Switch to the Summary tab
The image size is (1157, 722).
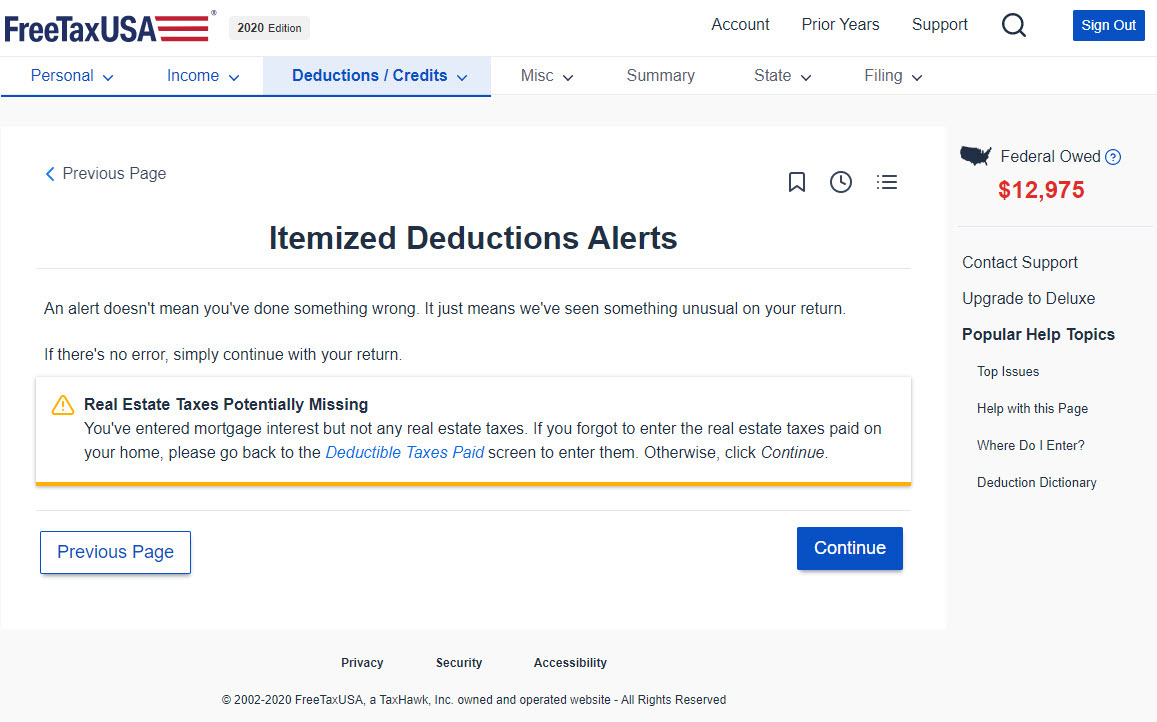[660, 75]
